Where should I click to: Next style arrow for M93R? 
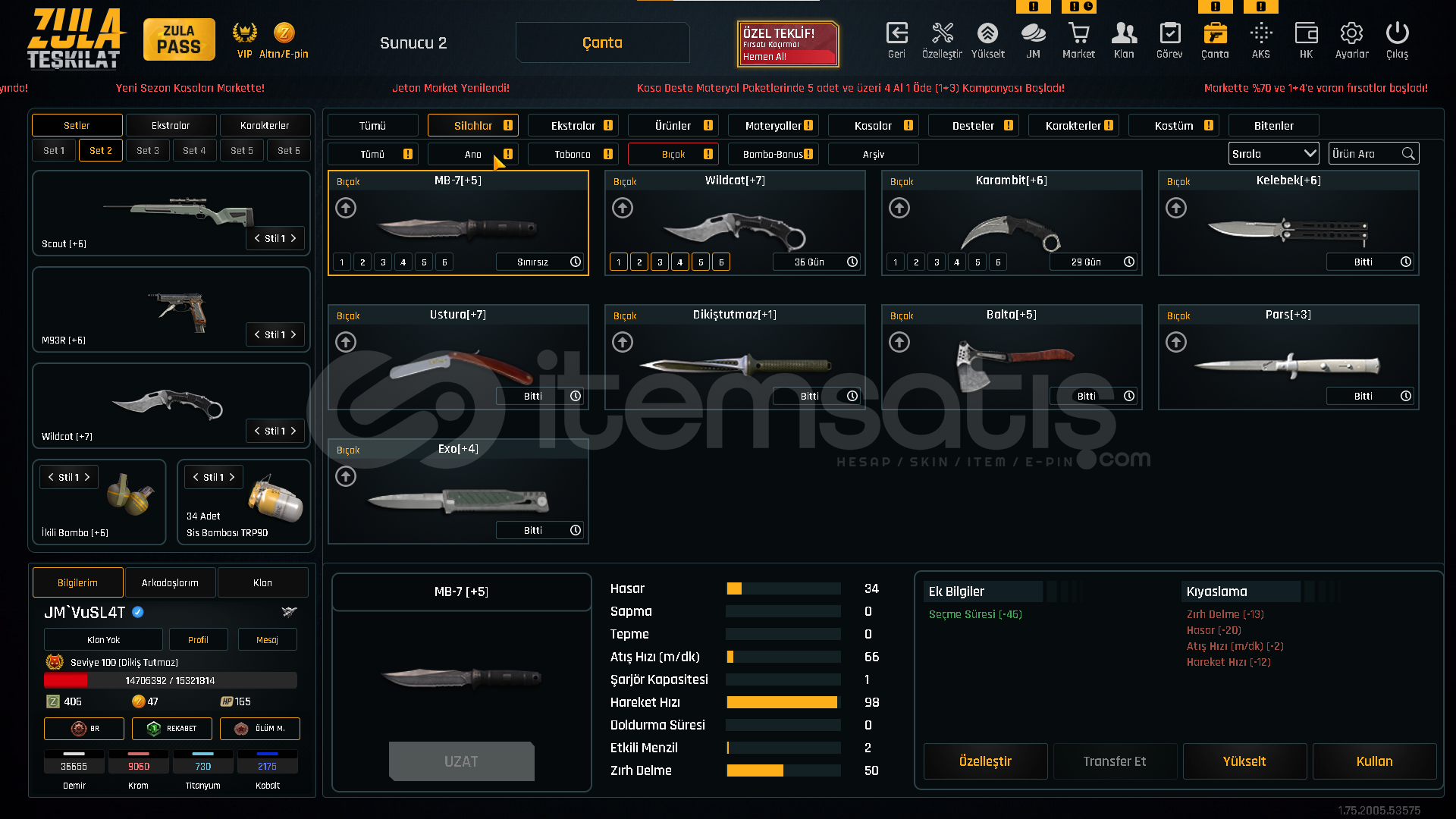293,334
